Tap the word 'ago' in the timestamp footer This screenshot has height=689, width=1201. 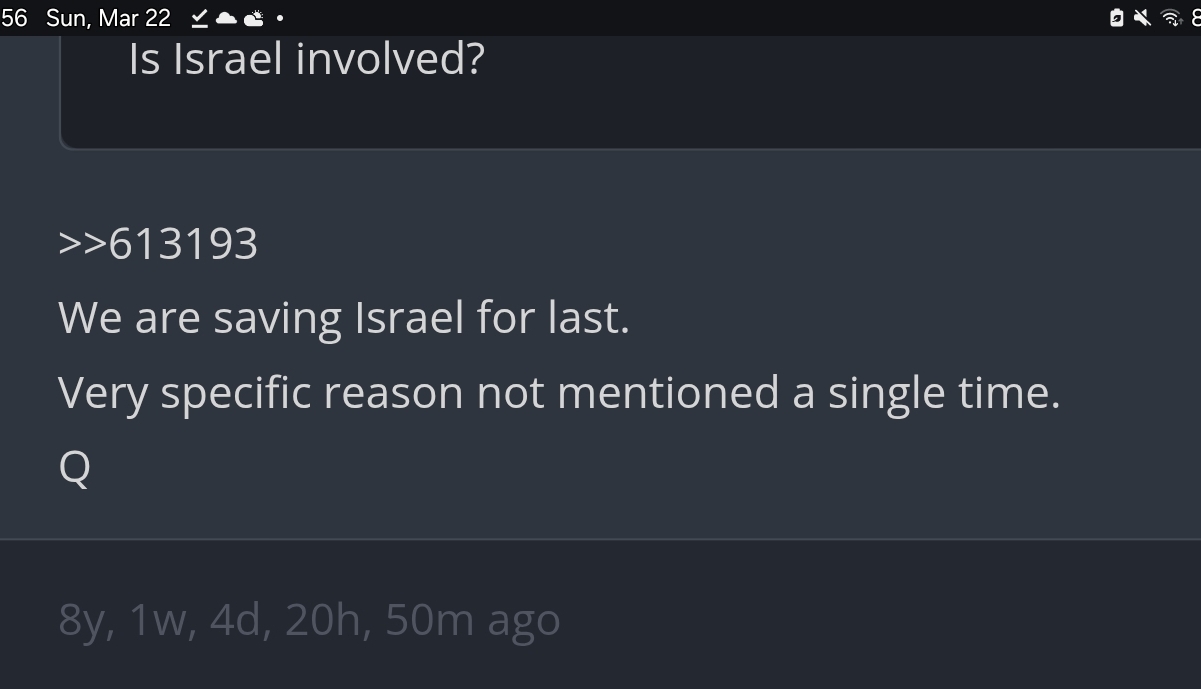(524, 622)
